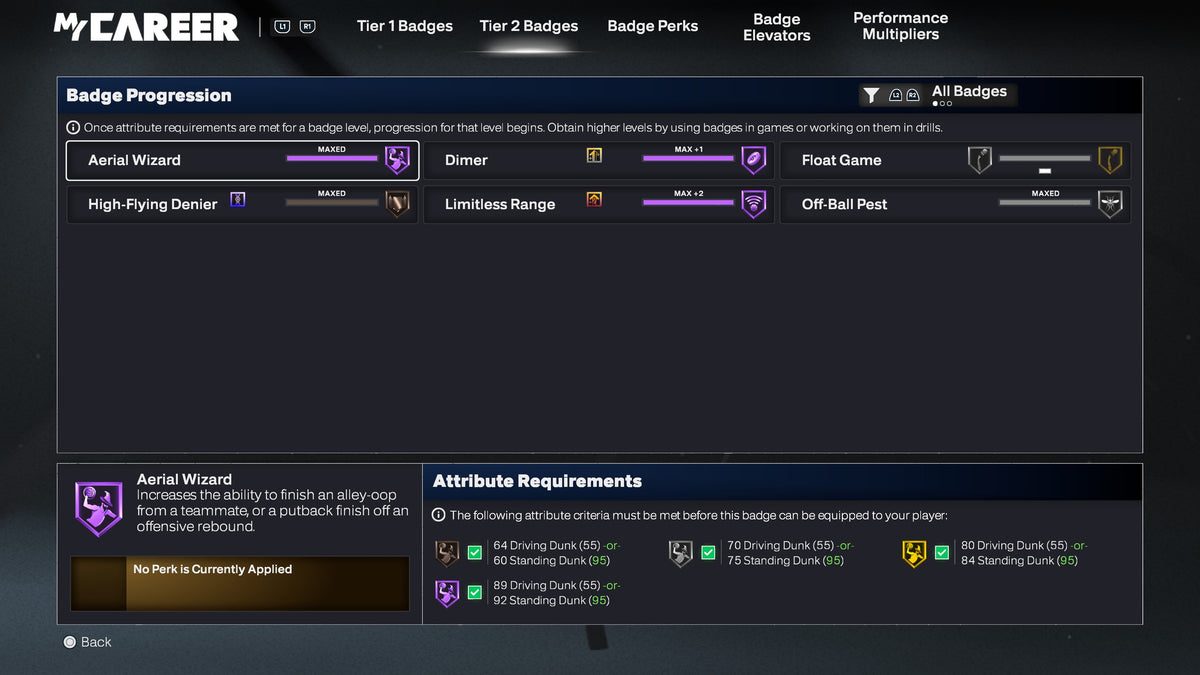Click the silver tier requirement checkbox
1200x675 pixels.
click(x=708, y=553)
